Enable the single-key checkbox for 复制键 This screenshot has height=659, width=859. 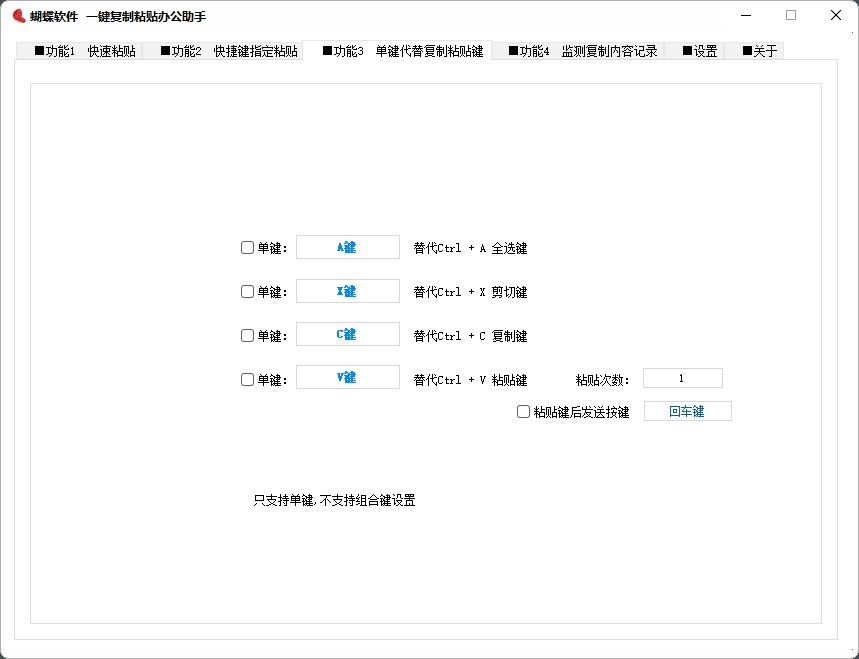(246, 334)
